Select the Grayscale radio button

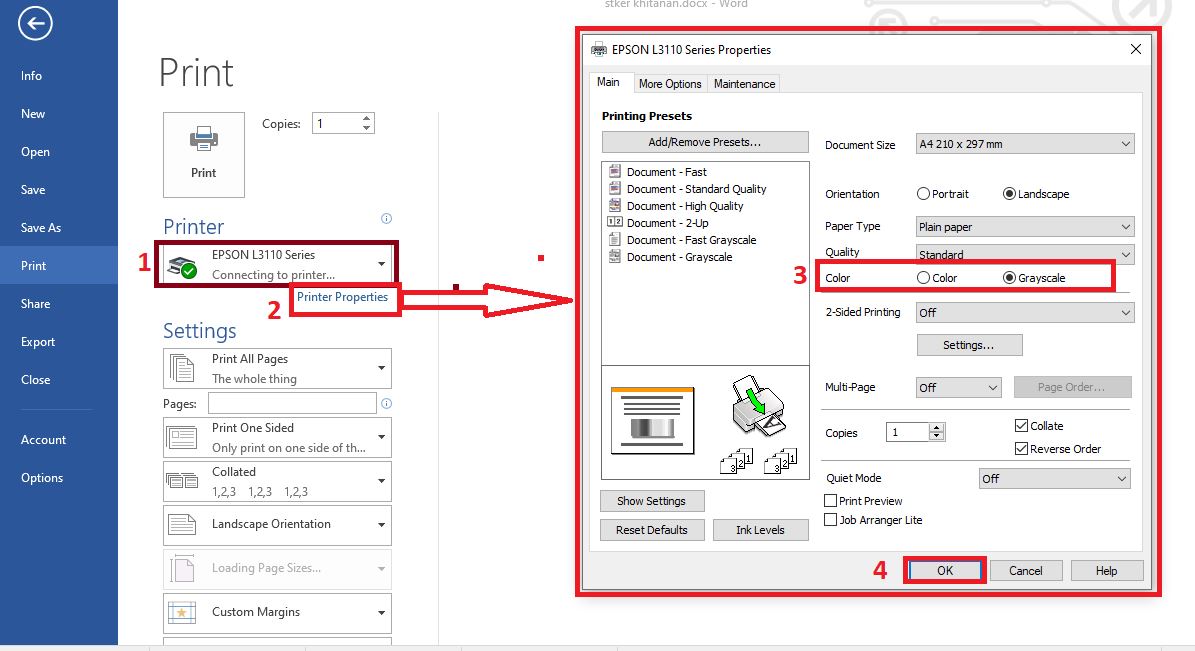coord(1009,277)
